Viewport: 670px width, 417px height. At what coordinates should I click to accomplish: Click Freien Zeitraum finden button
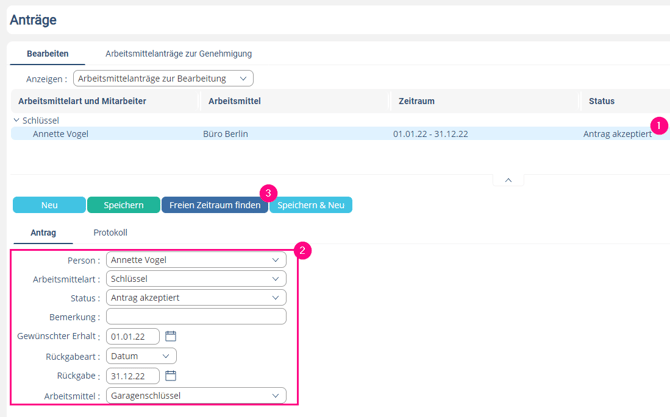coord(215,205)
